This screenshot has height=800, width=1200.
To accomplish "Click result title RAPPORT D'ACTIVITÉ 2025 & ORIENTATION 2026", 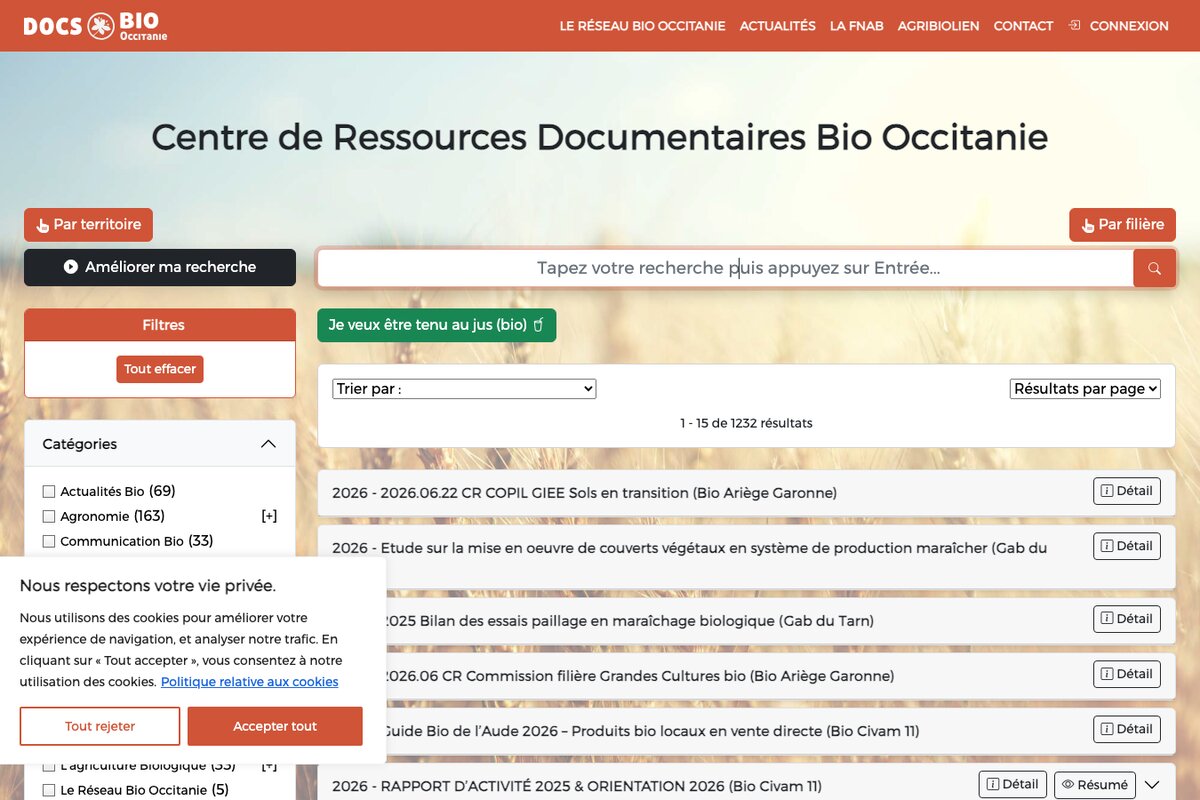I will (577, 786).
